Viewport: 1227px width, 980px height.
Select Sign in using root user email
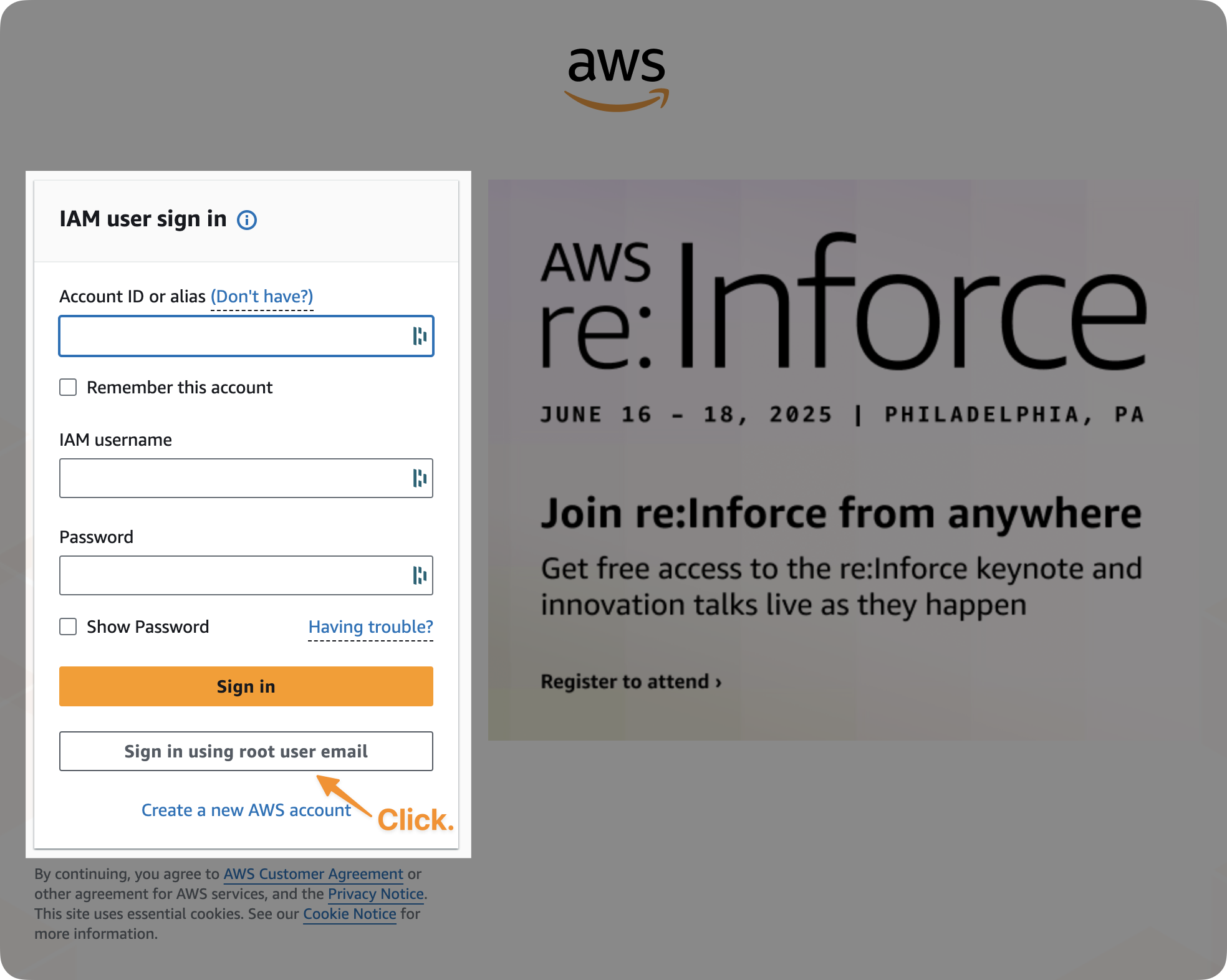click(246, 751)
